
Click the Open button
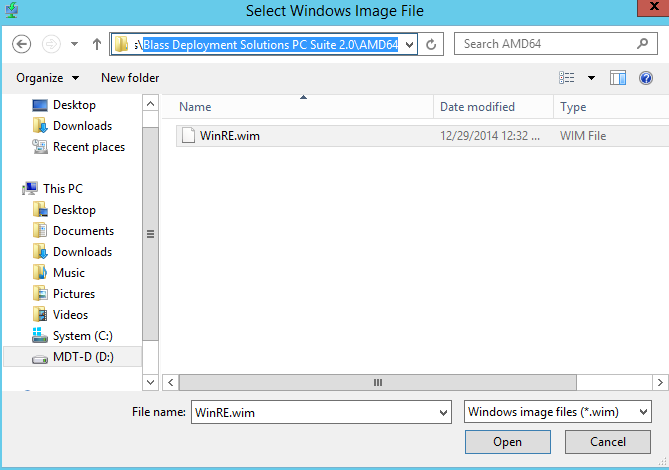(x=508, y=442)
